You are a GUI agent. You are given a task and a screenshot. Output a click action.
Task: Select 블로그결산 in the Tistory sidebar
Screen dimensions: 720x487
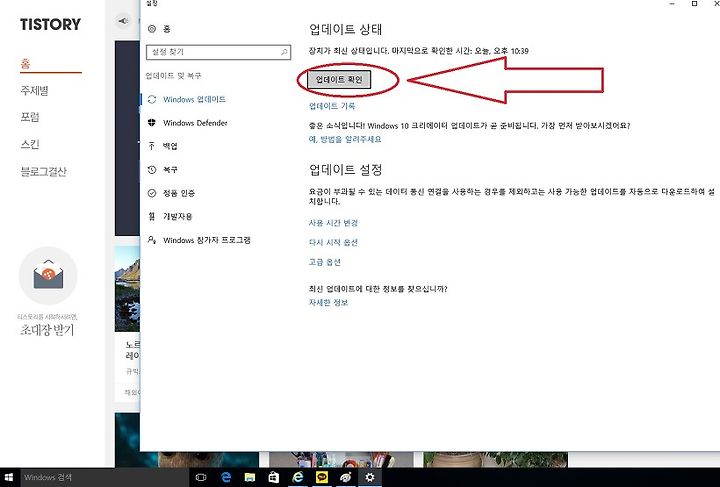coord(43,171)
